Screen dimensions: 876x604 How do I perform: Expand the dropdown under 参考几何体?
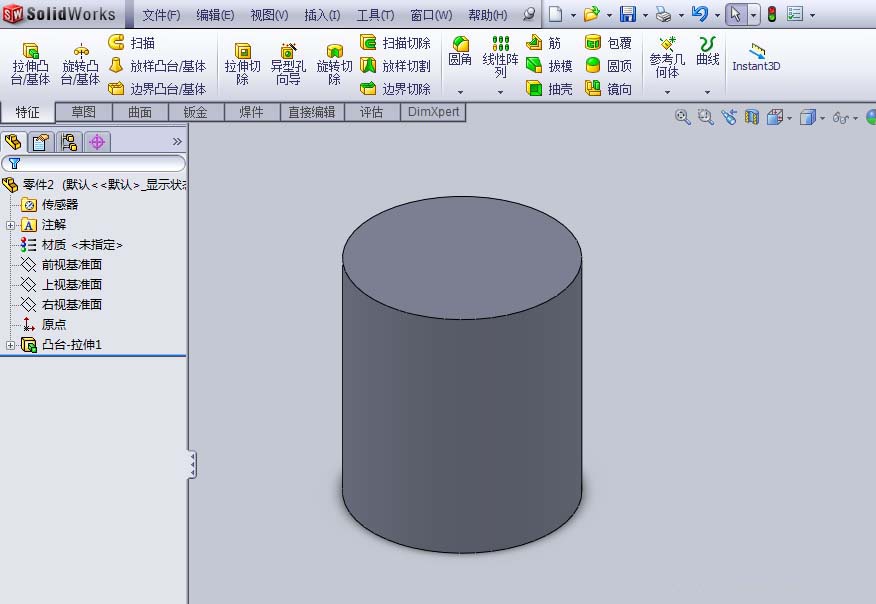pos(667,92)
